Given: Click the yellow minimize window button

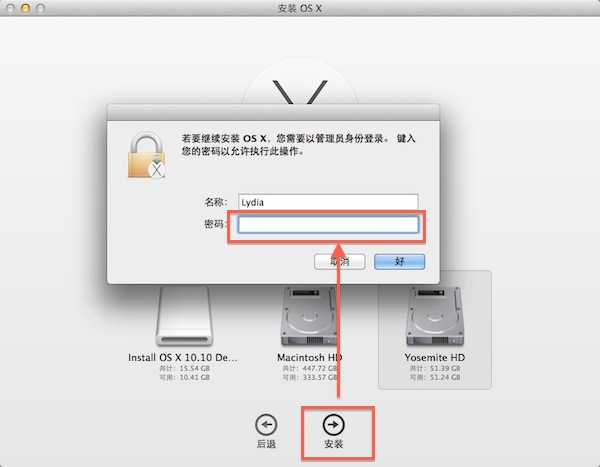Looking at the screenshot, I should click(25, 8).
